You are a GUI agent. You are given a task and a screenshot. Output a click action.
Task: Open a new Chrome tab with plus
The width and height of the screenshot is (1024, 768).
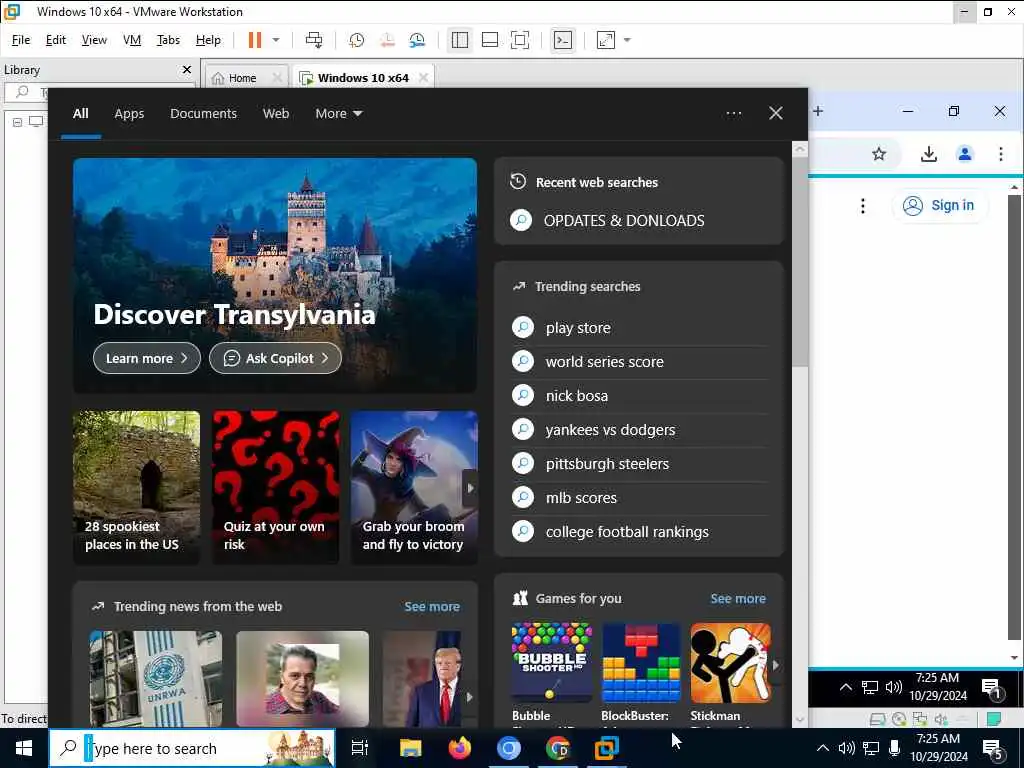(818, 112)
